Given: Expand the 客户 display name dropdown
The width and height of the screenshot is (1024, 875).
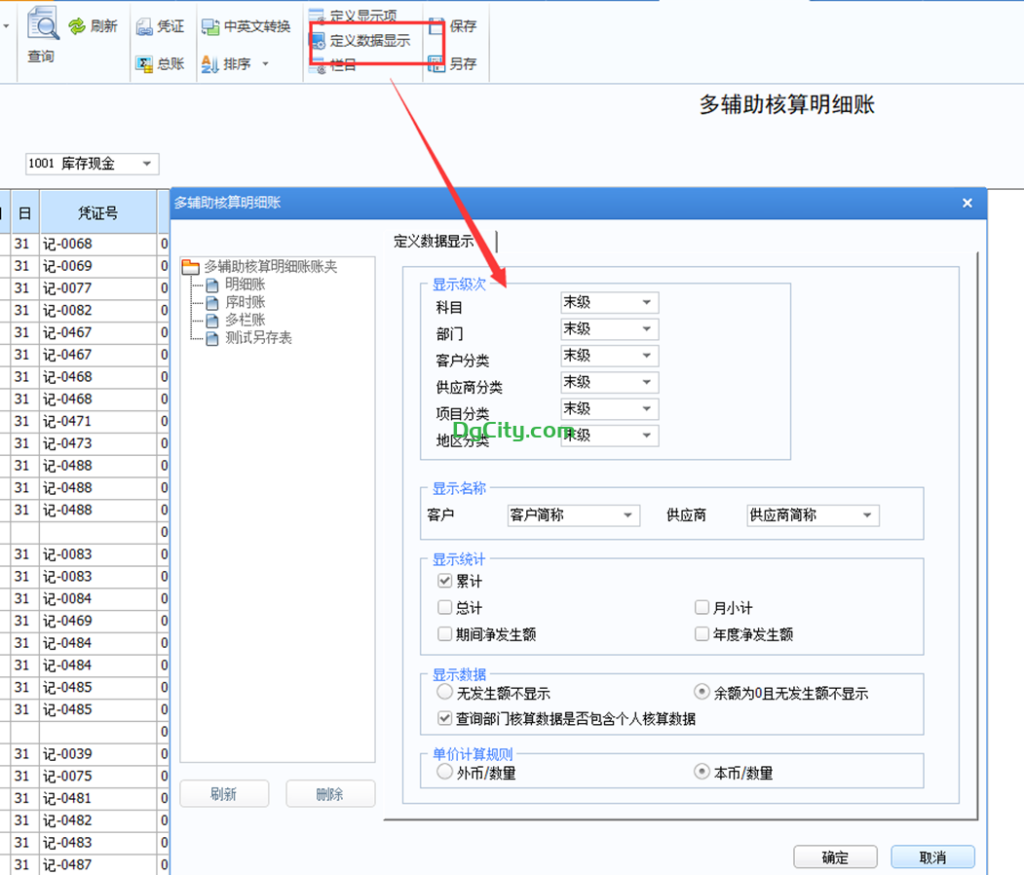Looking at the screenshot, I should click(628, 515).
